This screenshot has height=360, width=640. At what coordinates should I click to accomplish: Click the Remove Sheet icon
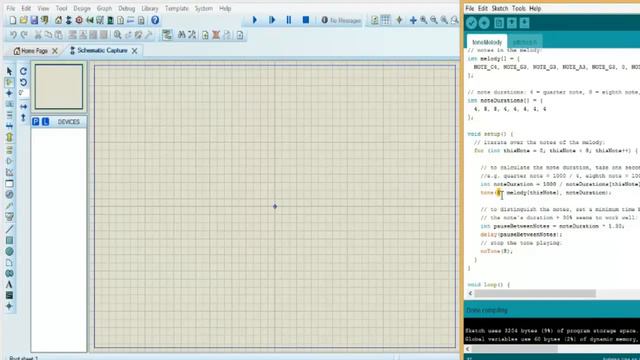pyautogui.click(x=216, y=35)
